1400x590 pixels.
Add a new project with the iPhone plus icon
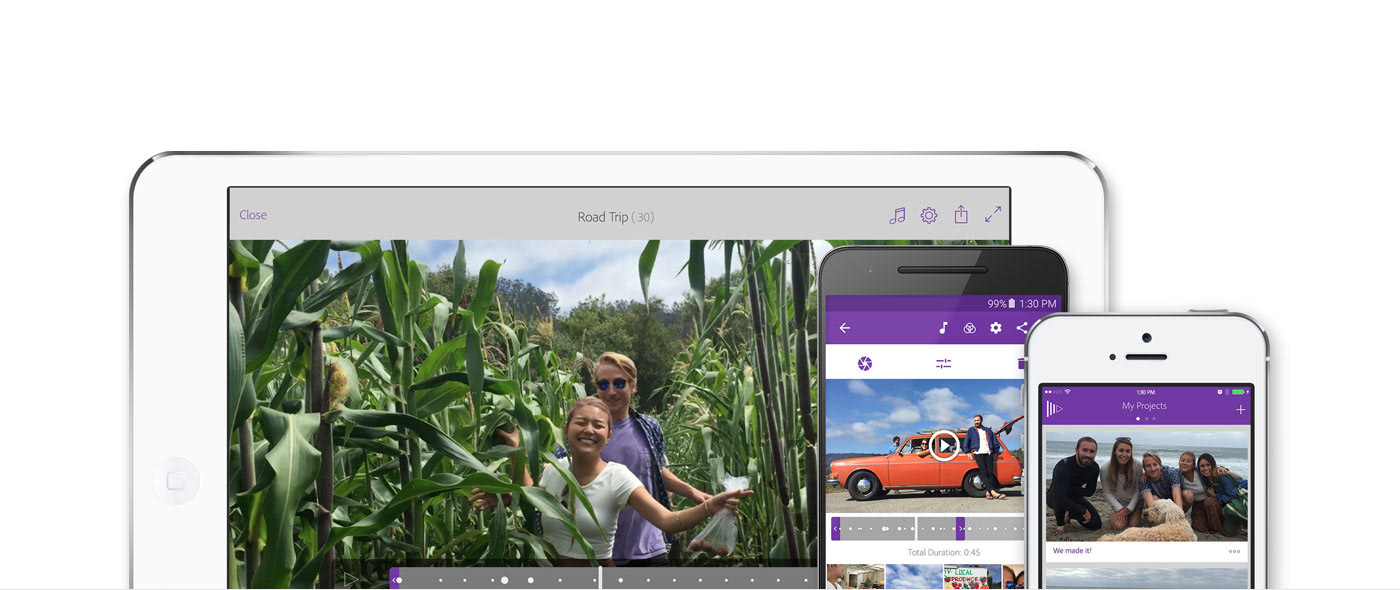pos(1241,409)
